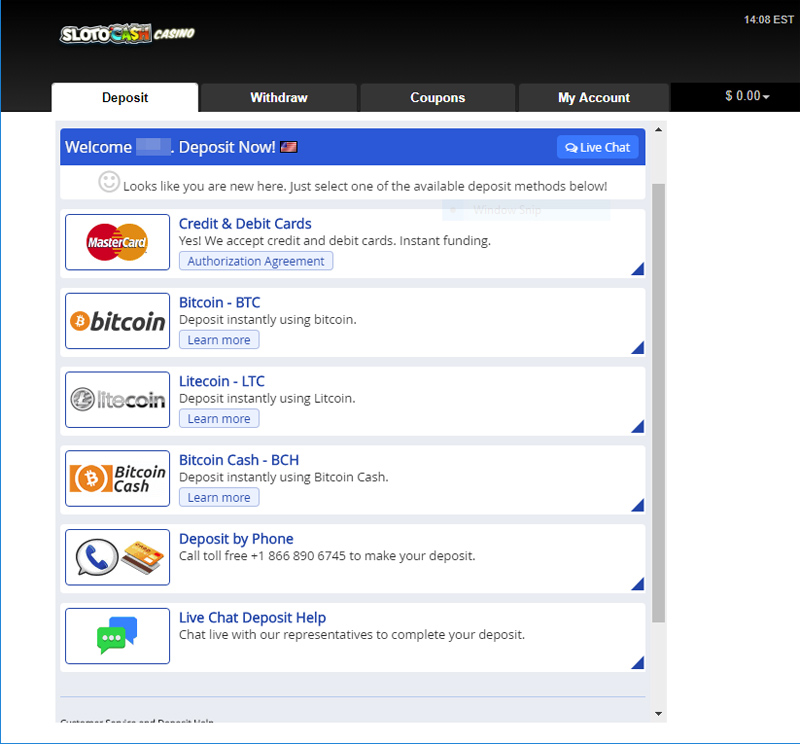The width and height of the screenshot is (800, 744).
Task: Expand the Litecoin - LTC corner arrow
Action: [x=638, y=426]
